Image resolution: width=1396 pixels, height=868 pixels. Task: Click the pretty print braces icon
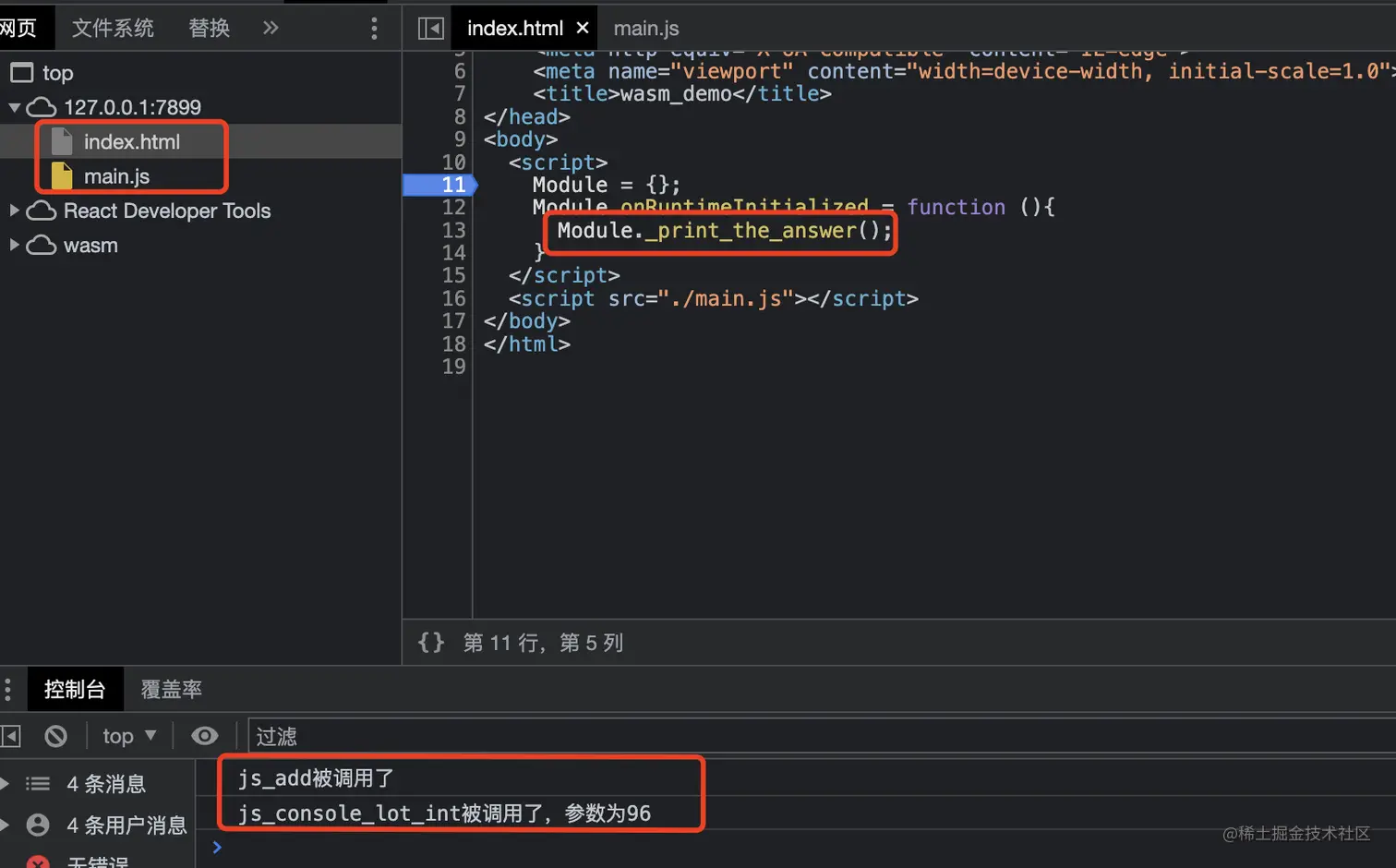tap(431, 642)
